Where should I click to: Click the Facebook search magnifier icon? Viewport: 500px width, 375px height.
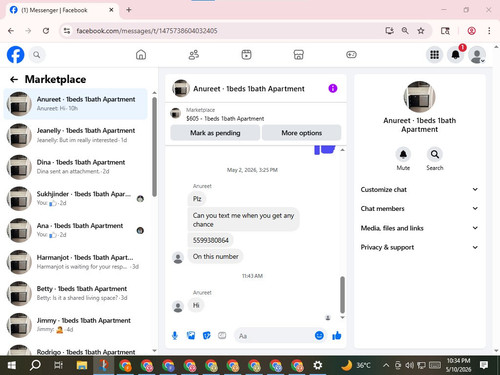point(37,55)
